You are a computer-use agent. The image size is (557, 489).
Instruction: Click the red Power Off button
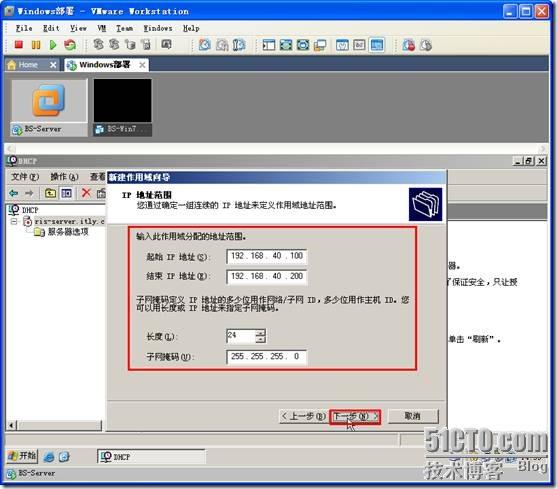19,45
